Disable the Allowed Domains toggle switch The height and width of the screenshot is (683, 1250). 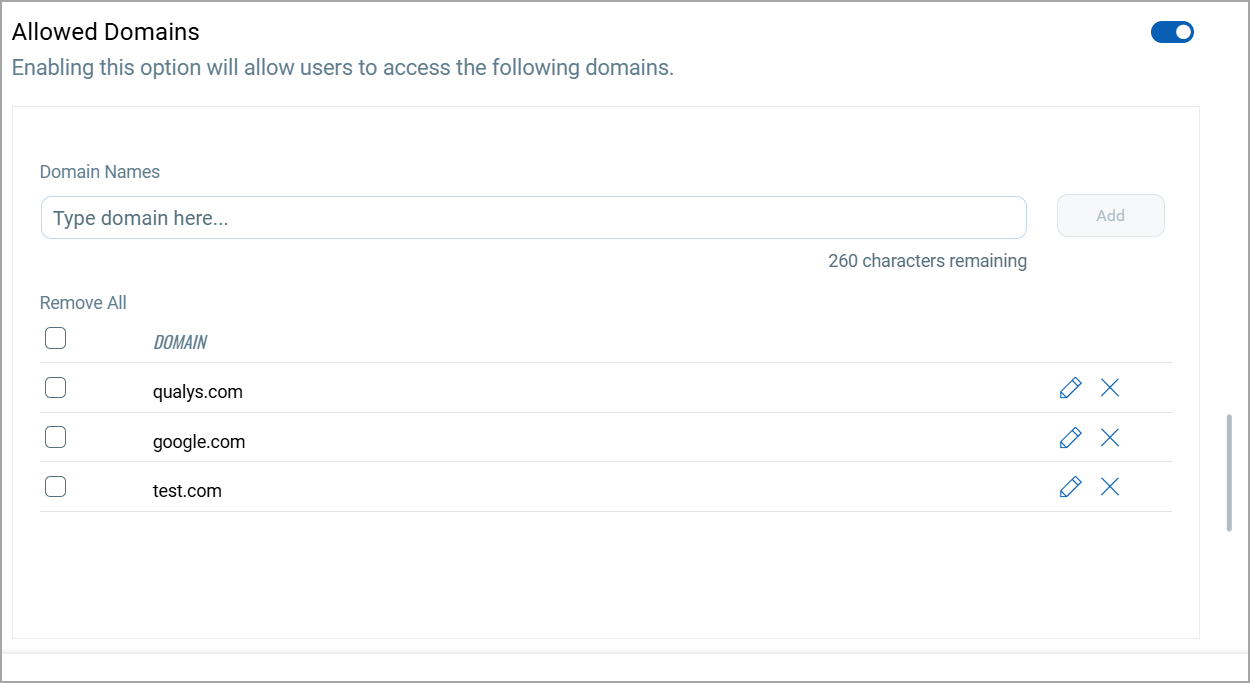point(1172,32)
